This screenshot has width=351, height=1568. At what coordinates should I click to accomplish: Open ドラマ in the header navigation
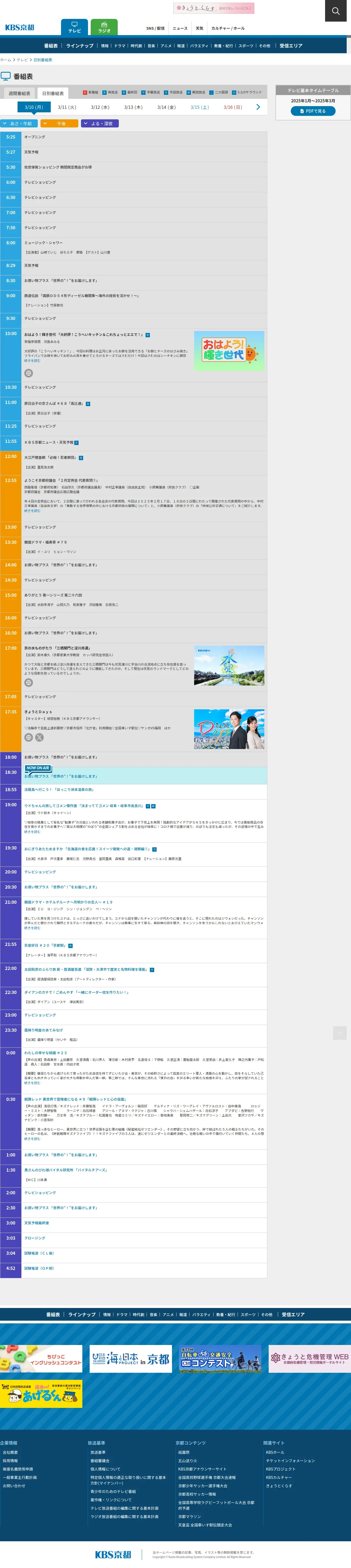(x=120, y=46)
